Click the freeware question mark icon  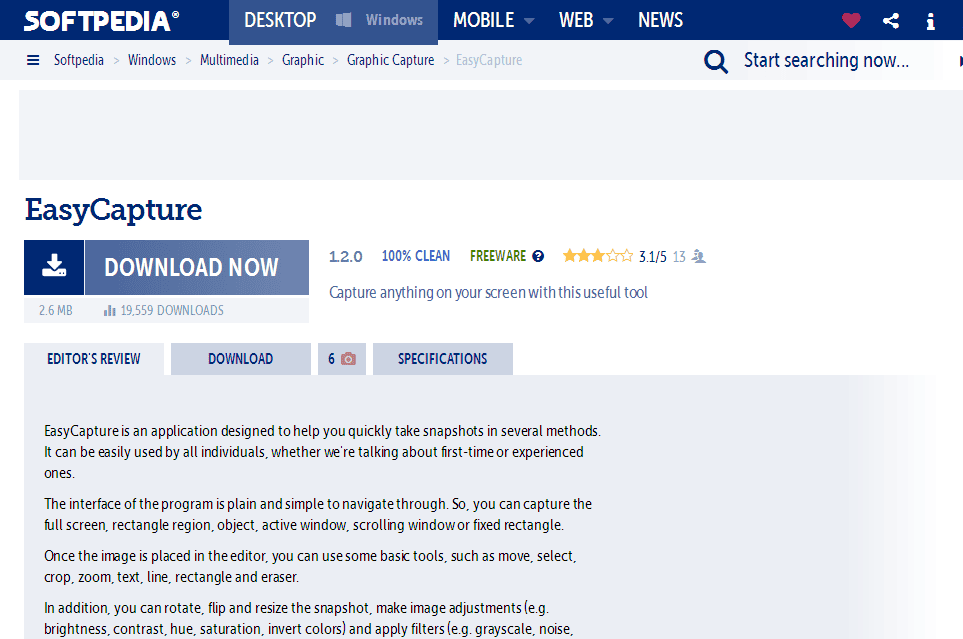tap(538, 256)
